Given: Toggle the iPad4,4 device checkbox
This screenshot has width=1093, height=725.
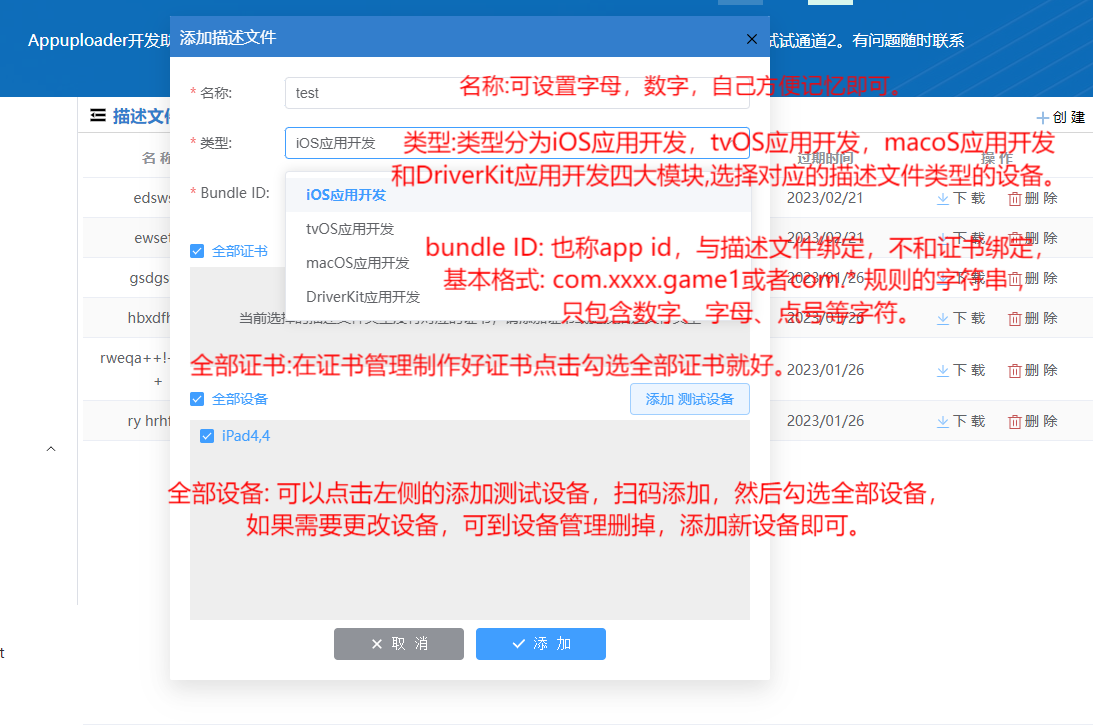Looking at the screenshot, I should [207, 436].
